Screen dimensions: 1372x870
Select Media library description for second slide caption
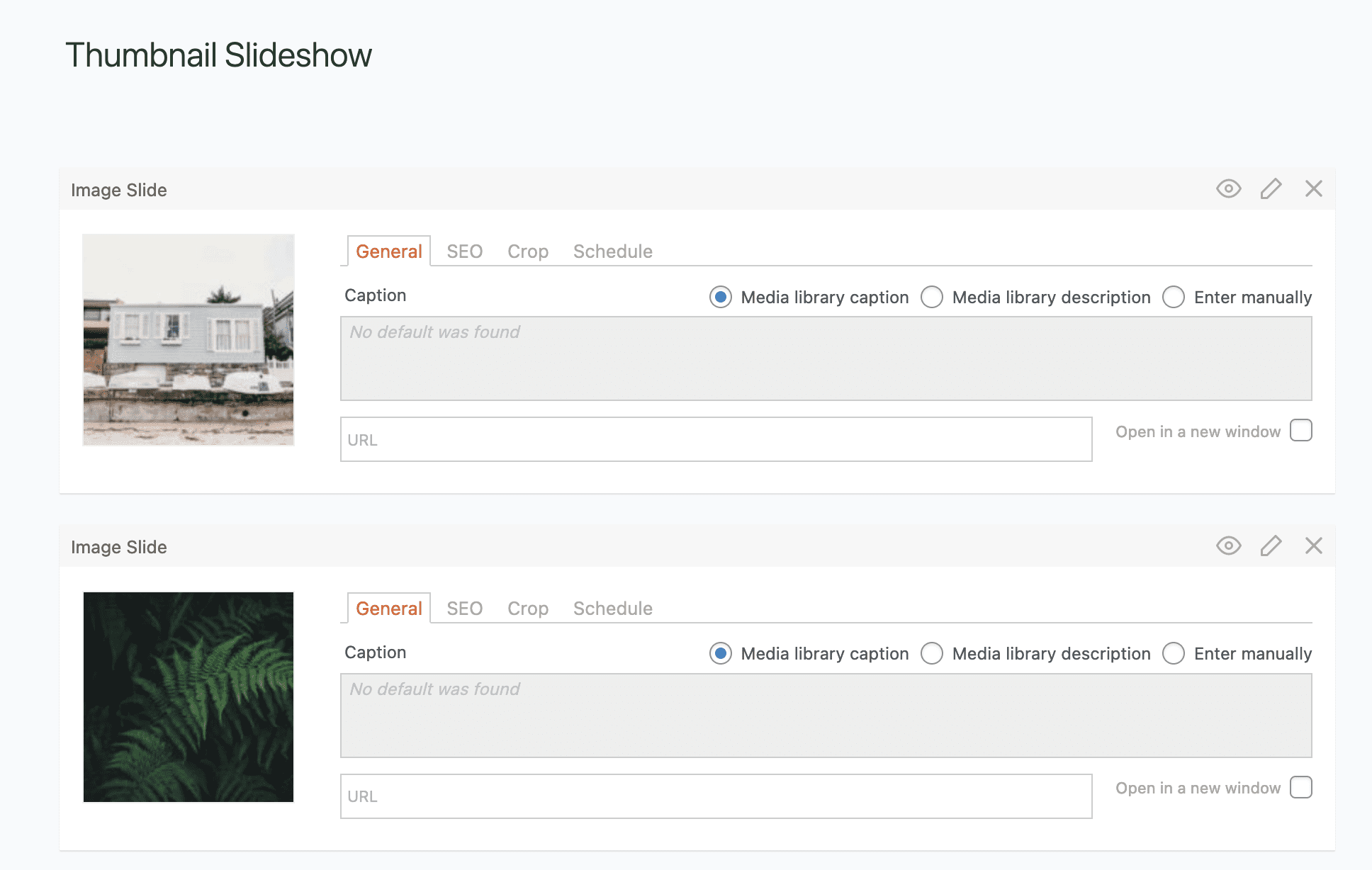pyautogui.click(x=933, y=654)
